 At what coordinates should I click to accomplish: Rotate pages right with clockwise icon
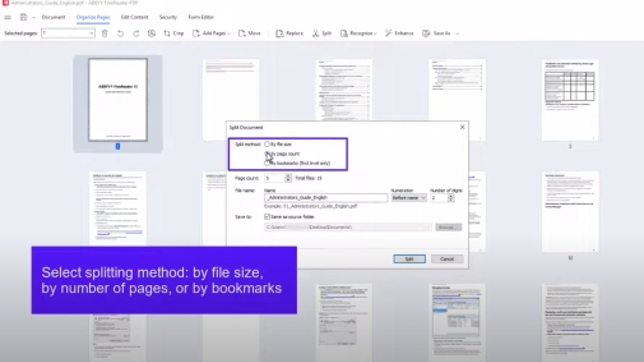coord(136,33)
